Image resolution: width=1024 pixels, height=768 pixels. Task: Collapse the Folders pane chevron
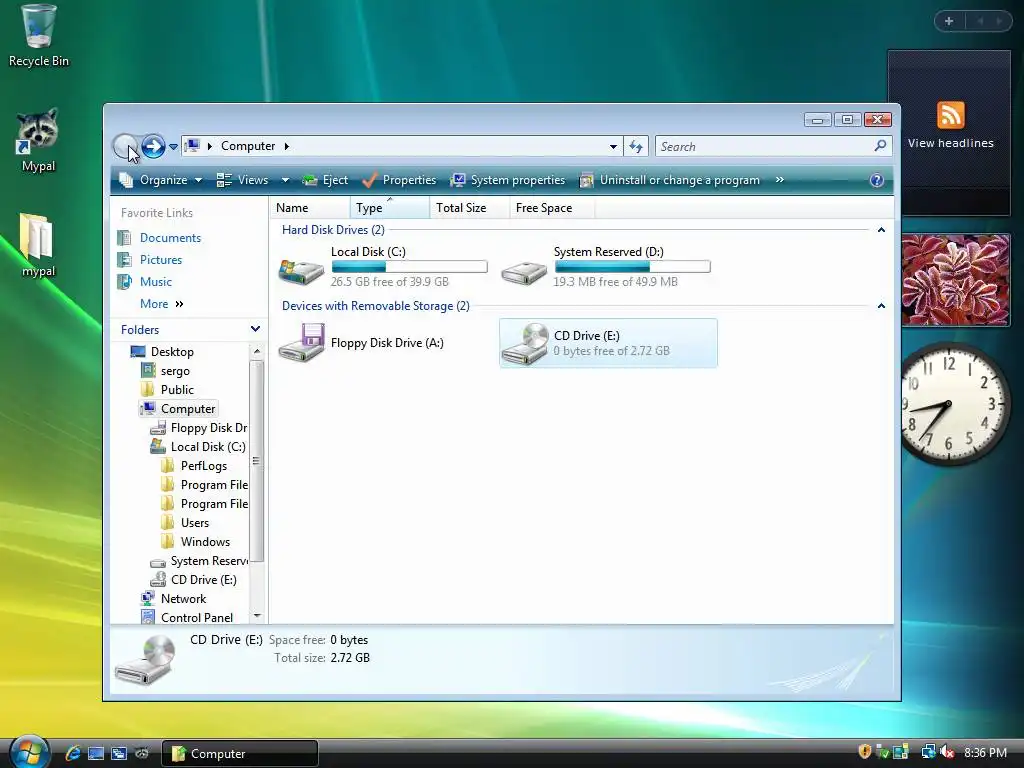point(255,329)
